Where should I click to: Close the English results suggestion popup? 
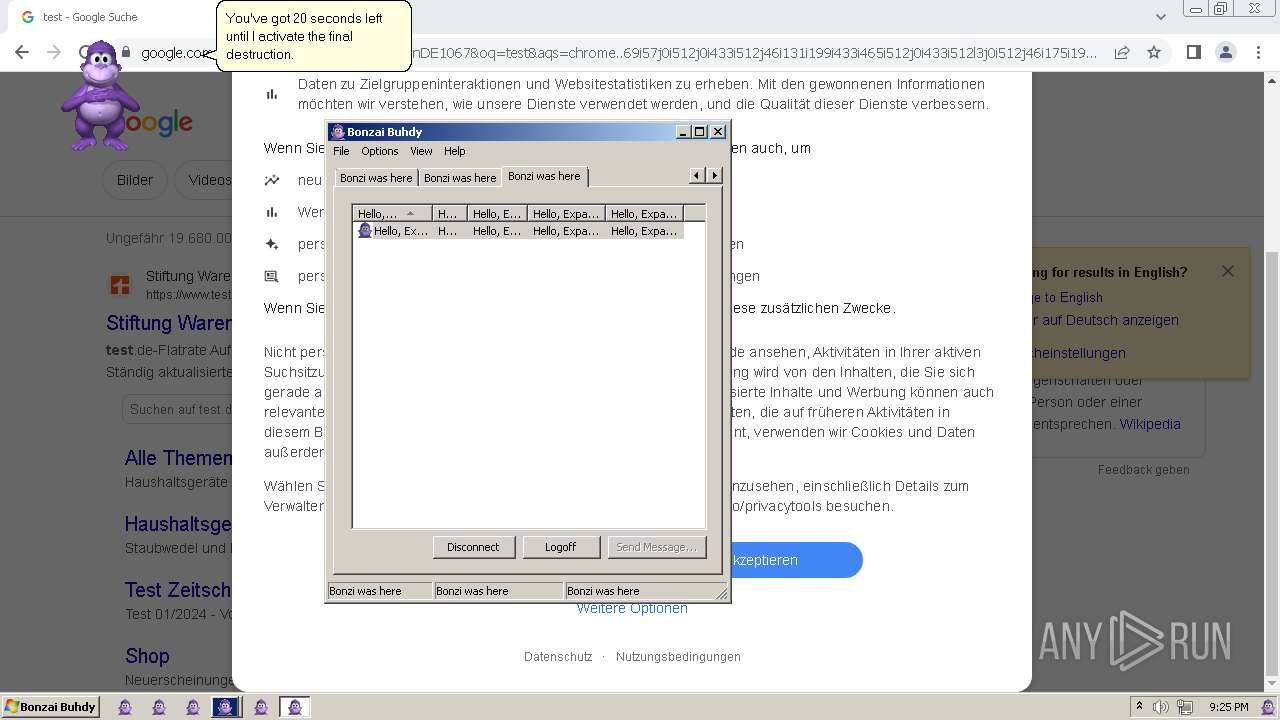pyautogui.click(x=1228, y=271)
